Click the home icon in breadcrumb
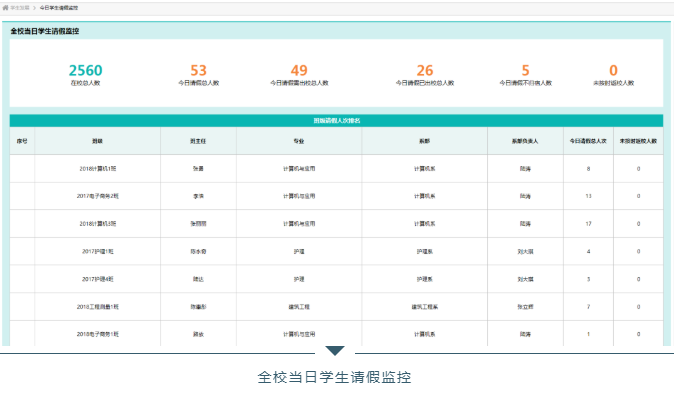Screen dimensions: 676x397 [x=5, y=8]
